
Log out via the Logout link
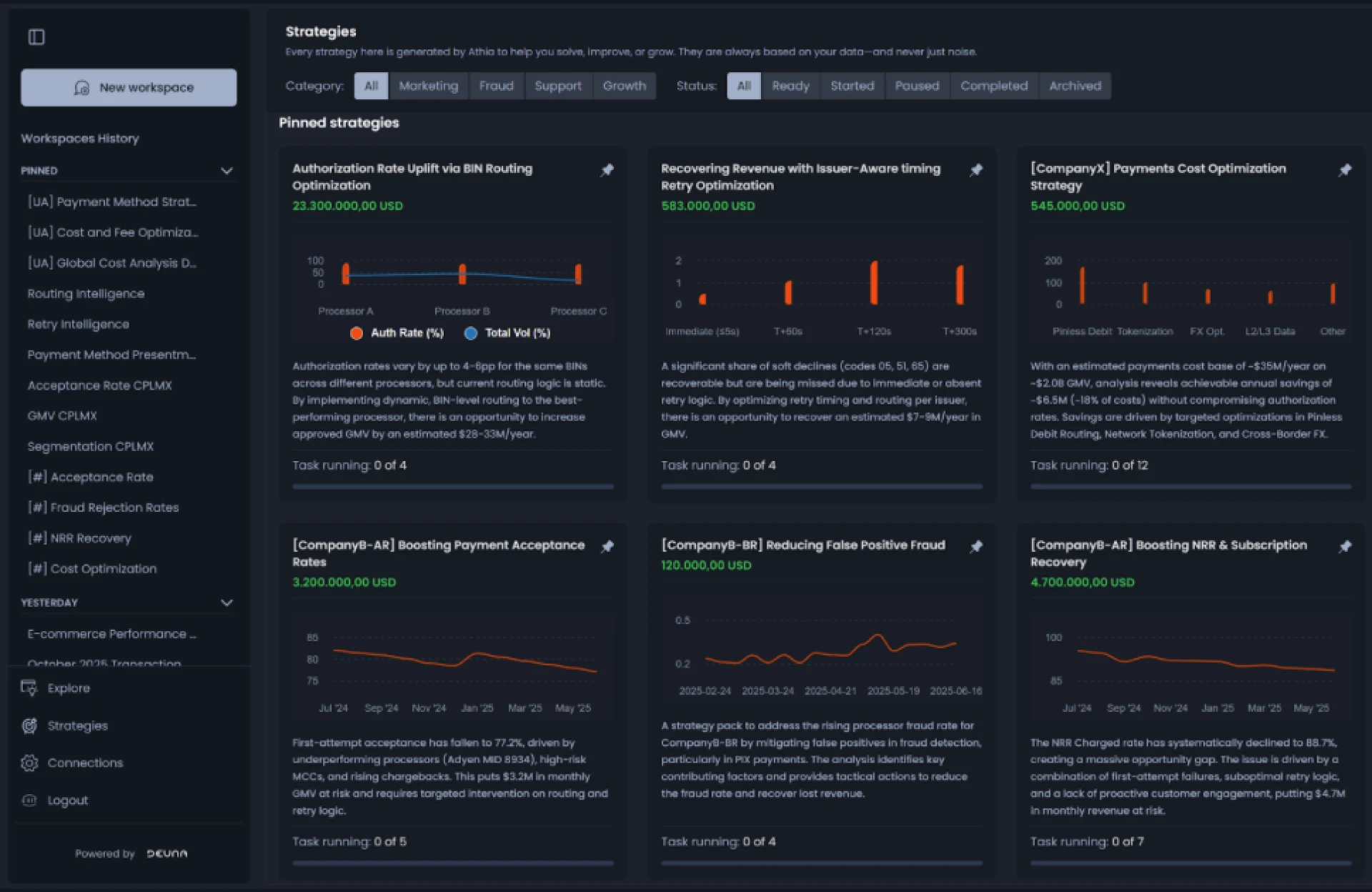coord(68,801)
